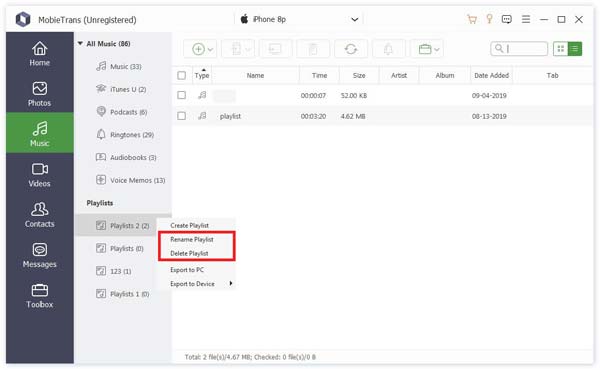This screenshot has height=370, width=600.
Task: Switch to Messages section
Action: point(40,255)
